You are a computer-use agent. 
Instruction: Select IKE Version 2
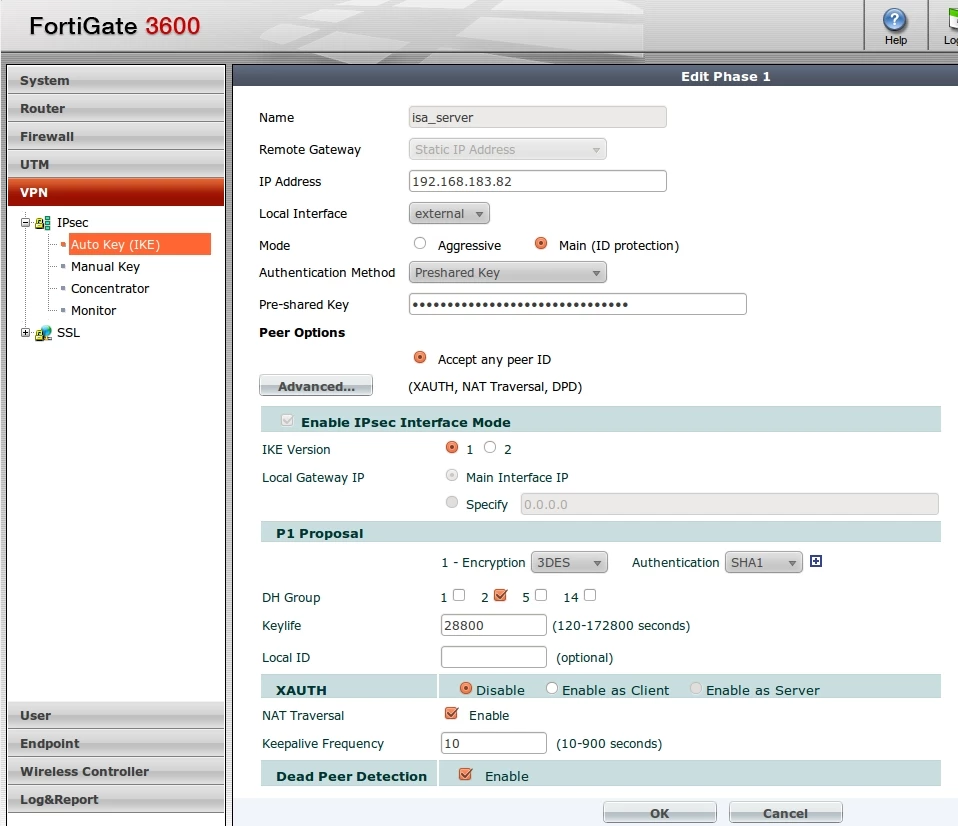coord(489,447)
